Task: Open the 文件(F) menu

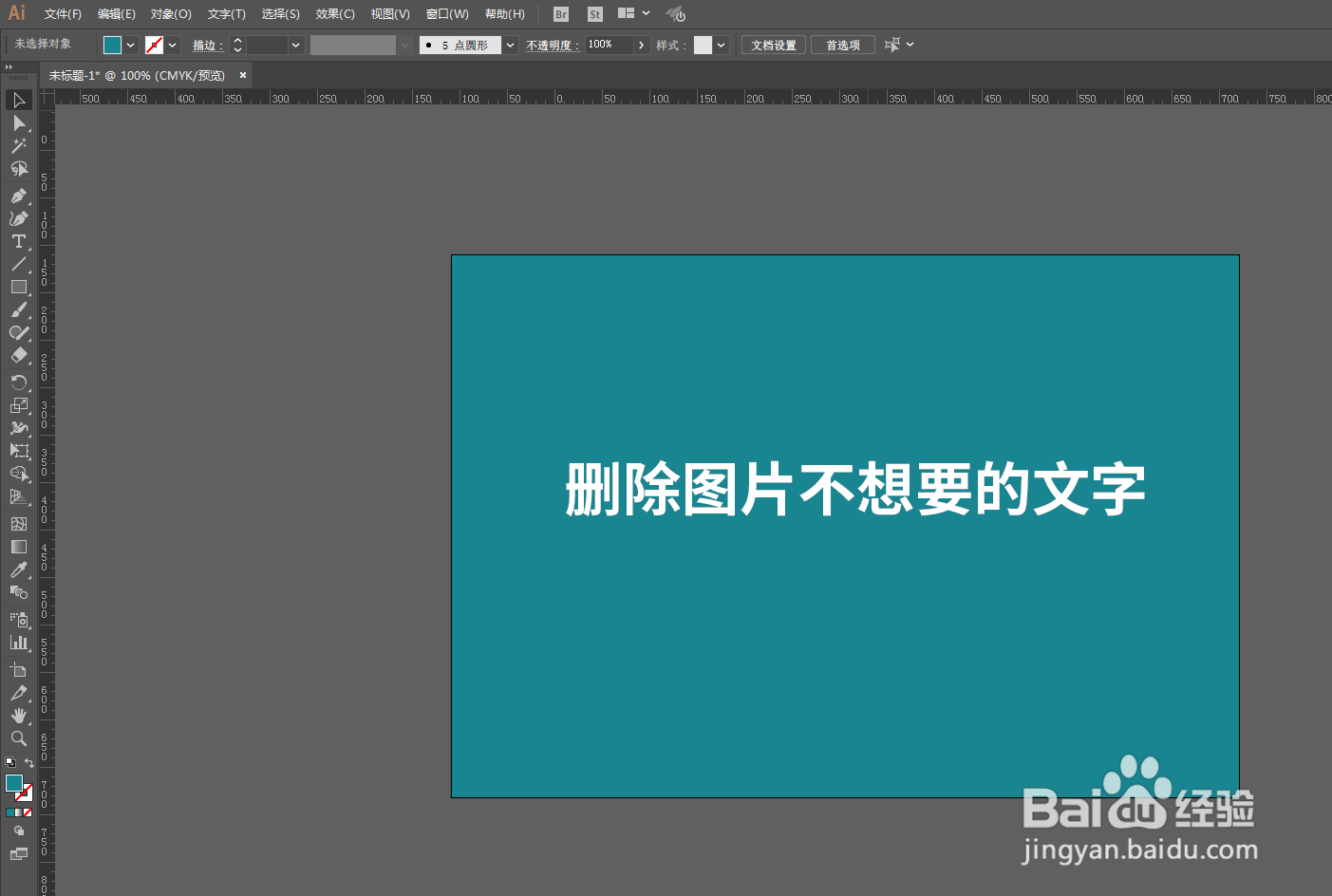Action: click(x=63, y=14)
